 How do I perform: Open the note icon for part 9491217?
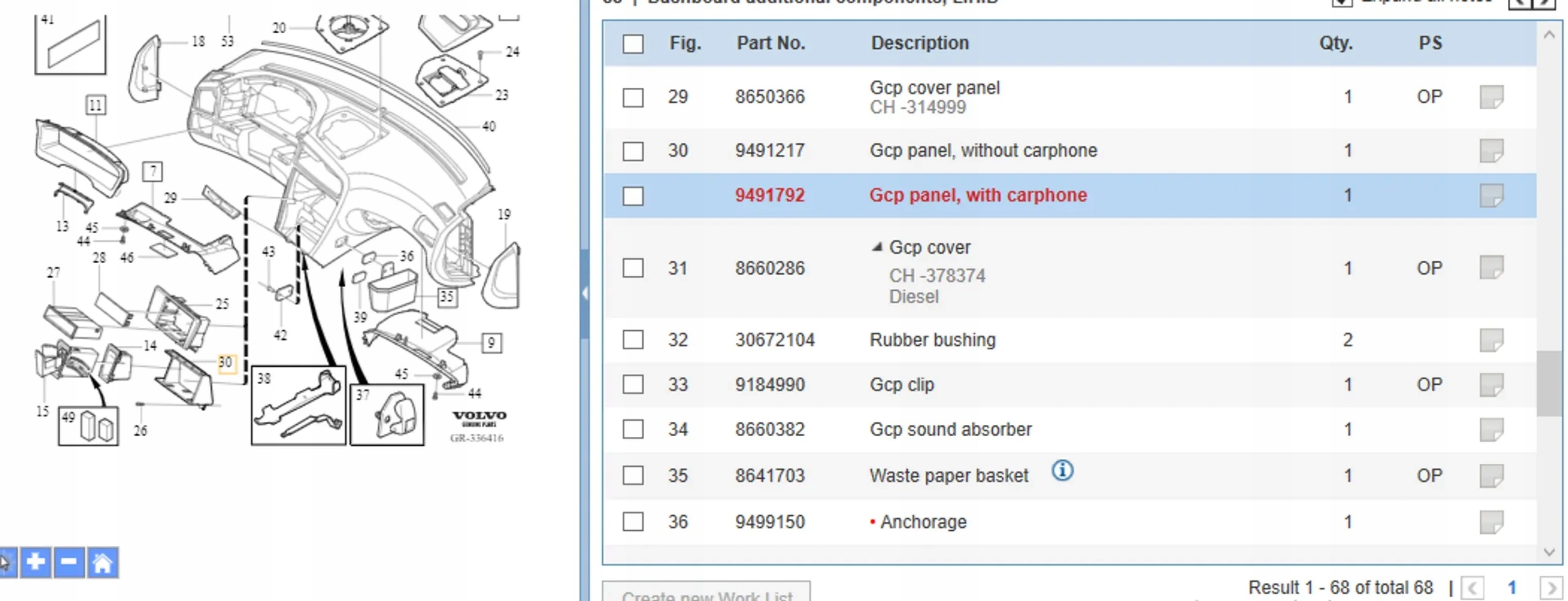pos(1491,151)
